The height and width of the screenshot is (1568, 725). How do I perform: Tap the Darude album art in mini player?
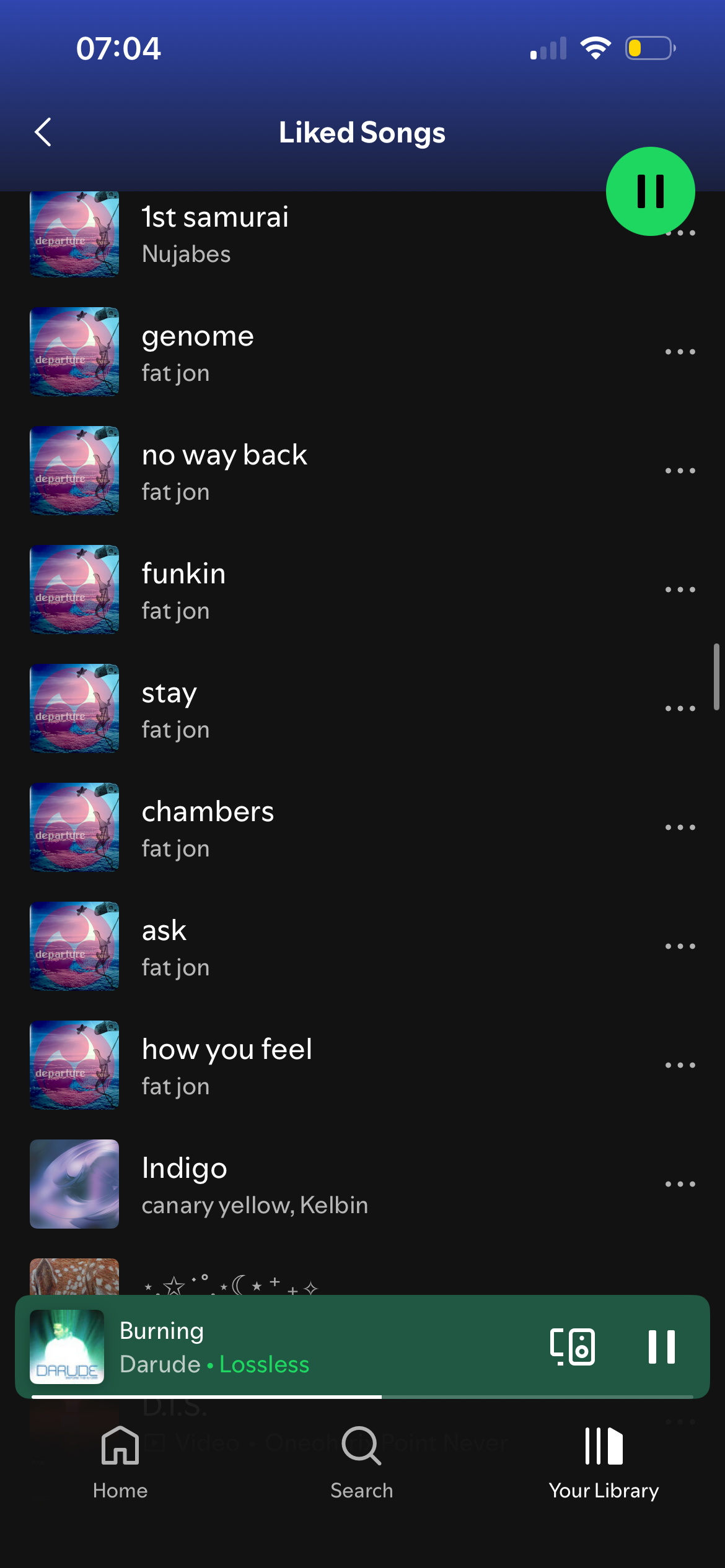coord(67,1346)
